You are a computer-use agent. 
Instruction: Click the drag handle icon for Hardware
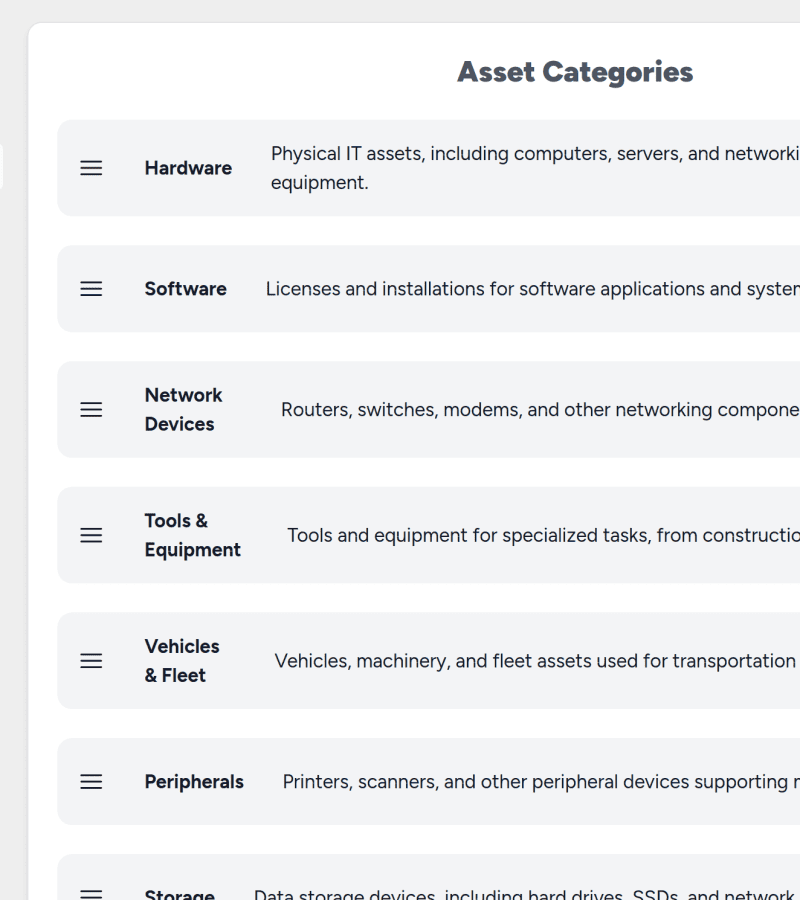coord(91,168)
